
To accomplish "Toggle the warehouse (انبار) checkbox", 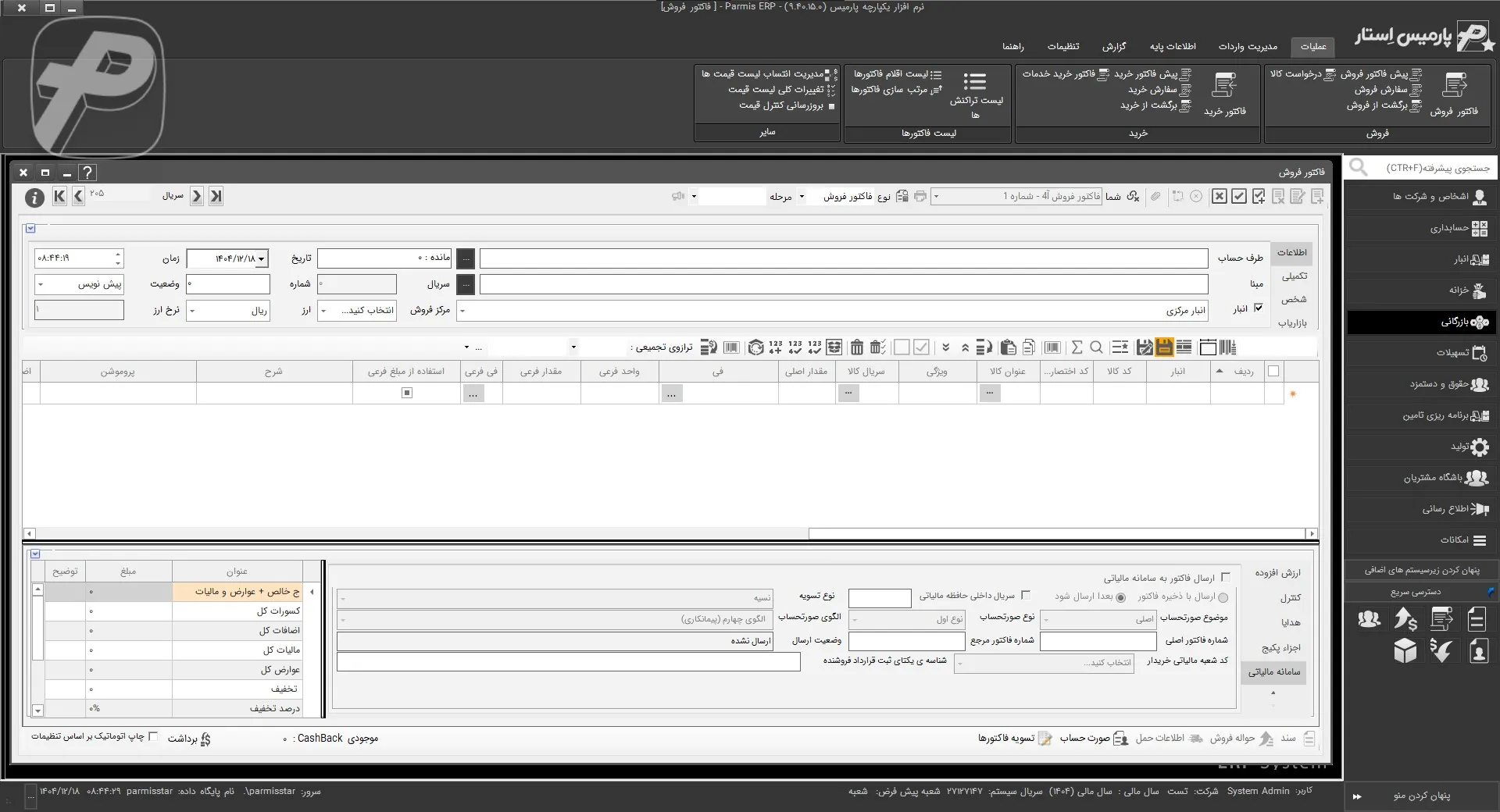I will (x=1258, y=308).
